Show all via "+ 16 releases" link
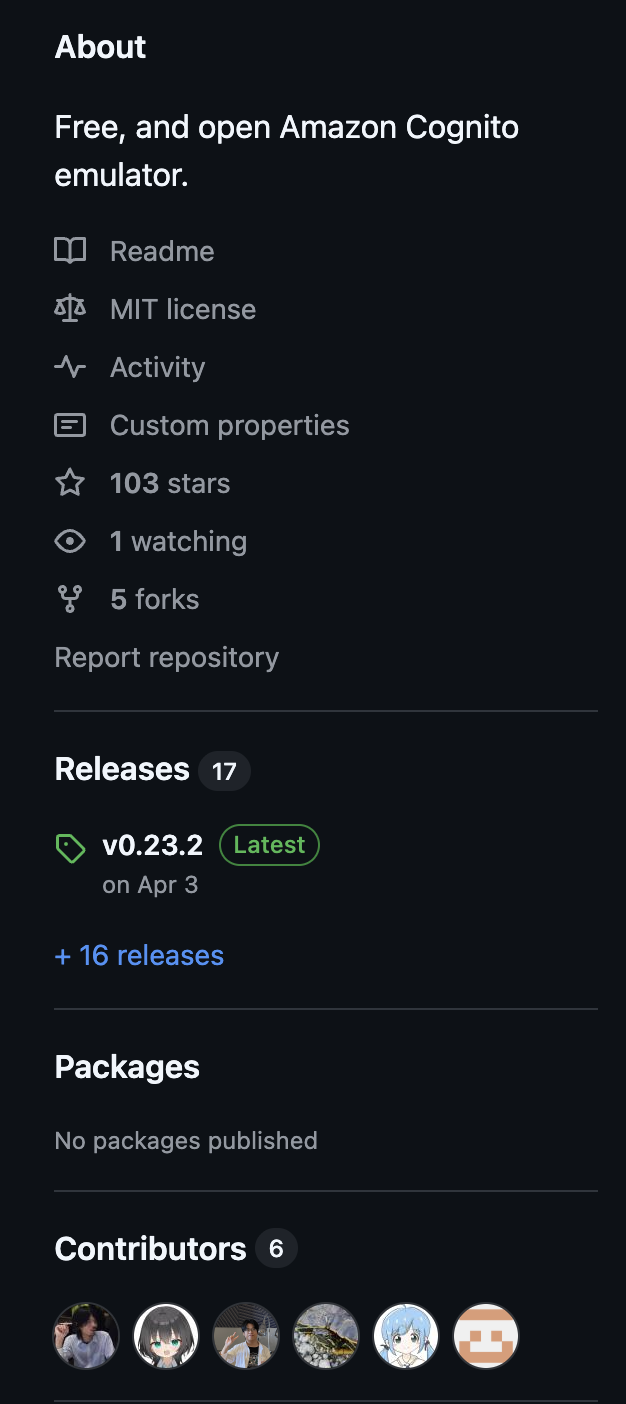This screenshot has width=626, height=1404. pyautogui.click(x=139, y=955)
